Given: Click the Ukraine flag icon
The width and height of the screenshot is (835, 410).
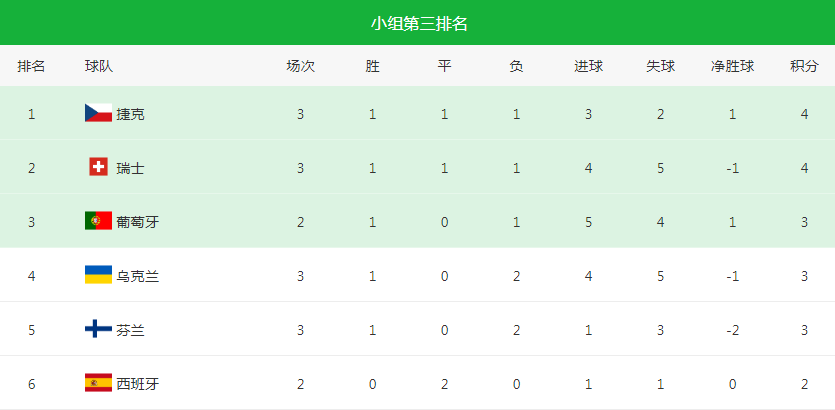Looking at the screenshot, I should [x=98, y=275].
